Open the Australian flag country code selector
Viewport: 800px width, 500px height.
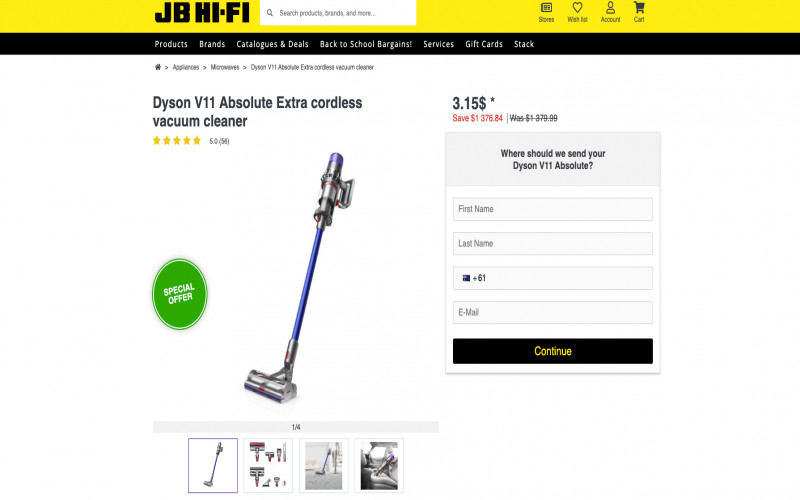[466, 278]
